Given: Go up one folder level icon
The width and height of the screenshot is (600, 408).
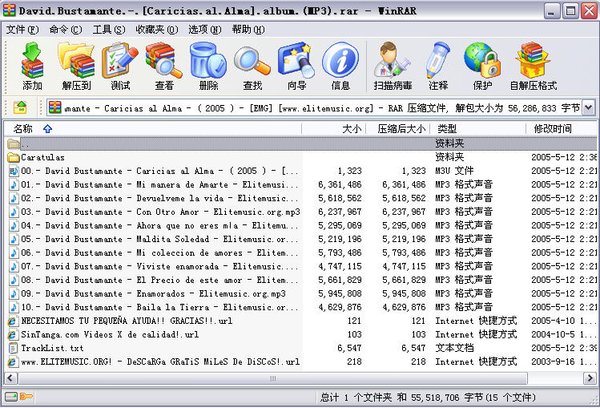Looking at the screenshot, I should click(20, 108).
